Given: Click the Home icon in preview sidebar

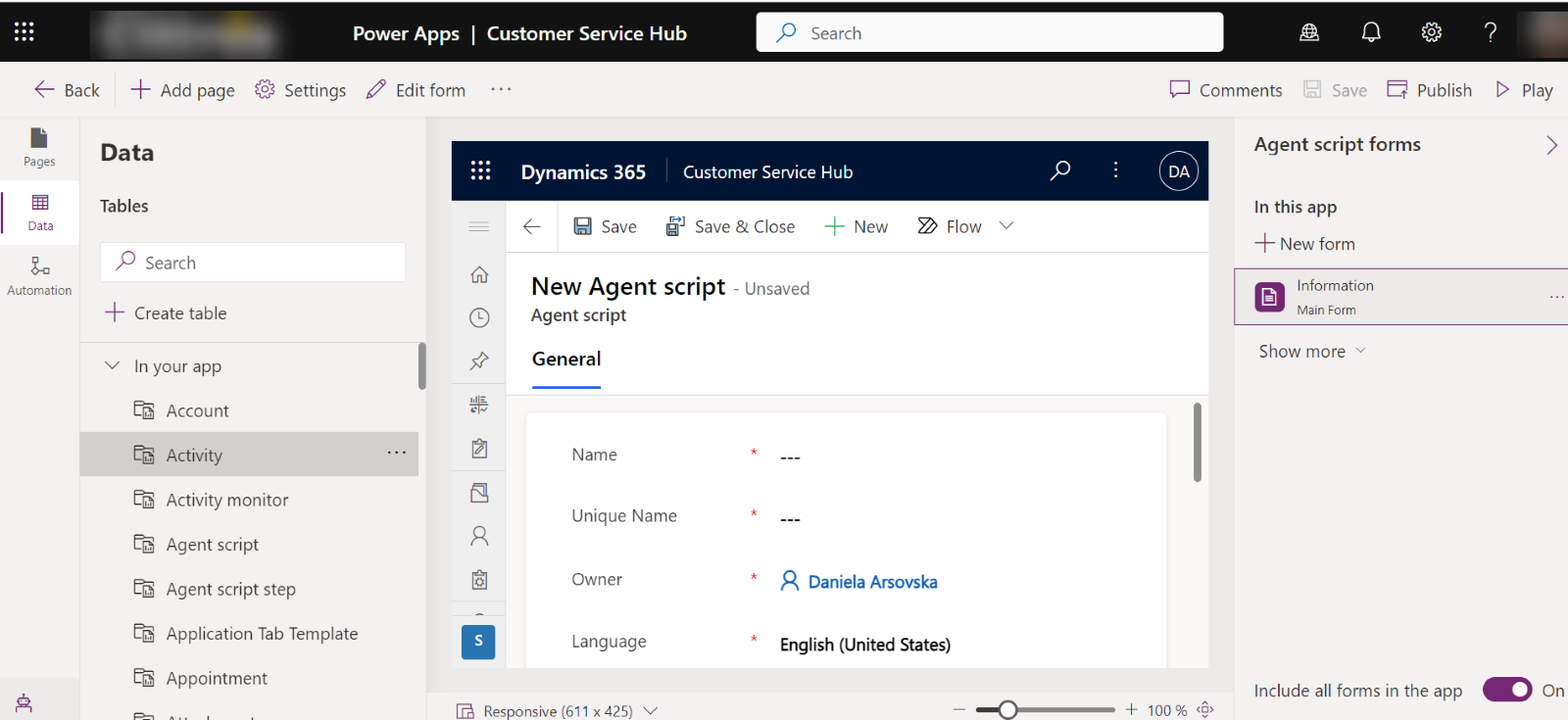Looking at the screenshot, I should pos(479,274).
